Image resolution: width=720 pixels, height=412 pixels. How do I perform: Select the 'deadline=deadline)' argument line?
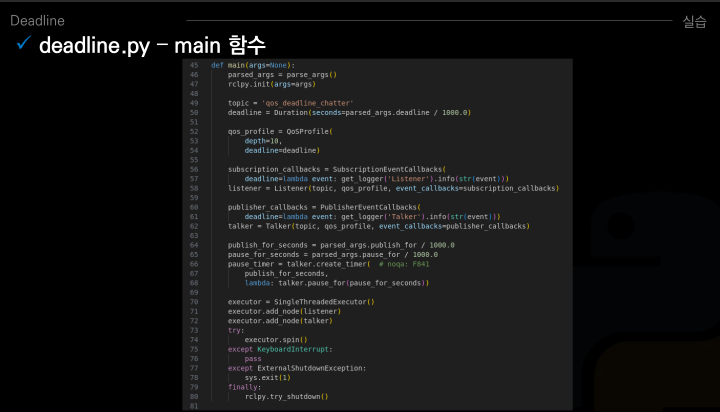pos(282,151)
